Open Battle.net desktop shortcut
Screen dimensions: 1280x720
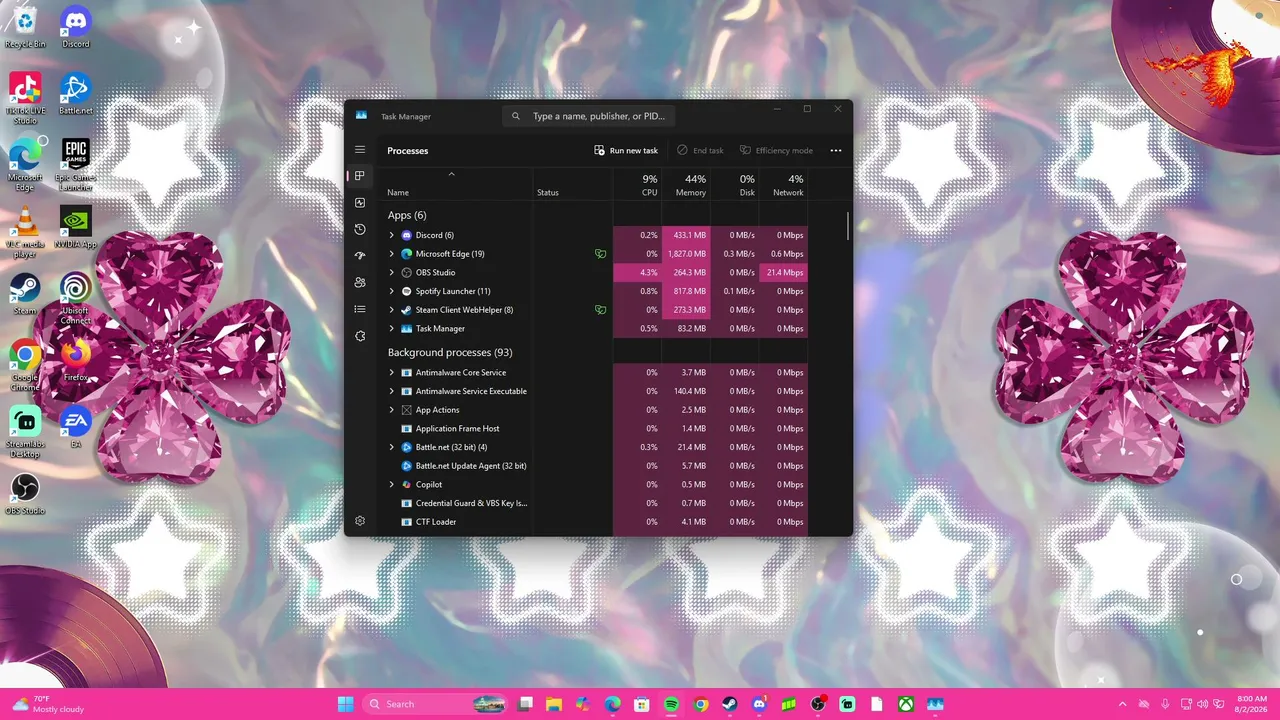[76, 94]
